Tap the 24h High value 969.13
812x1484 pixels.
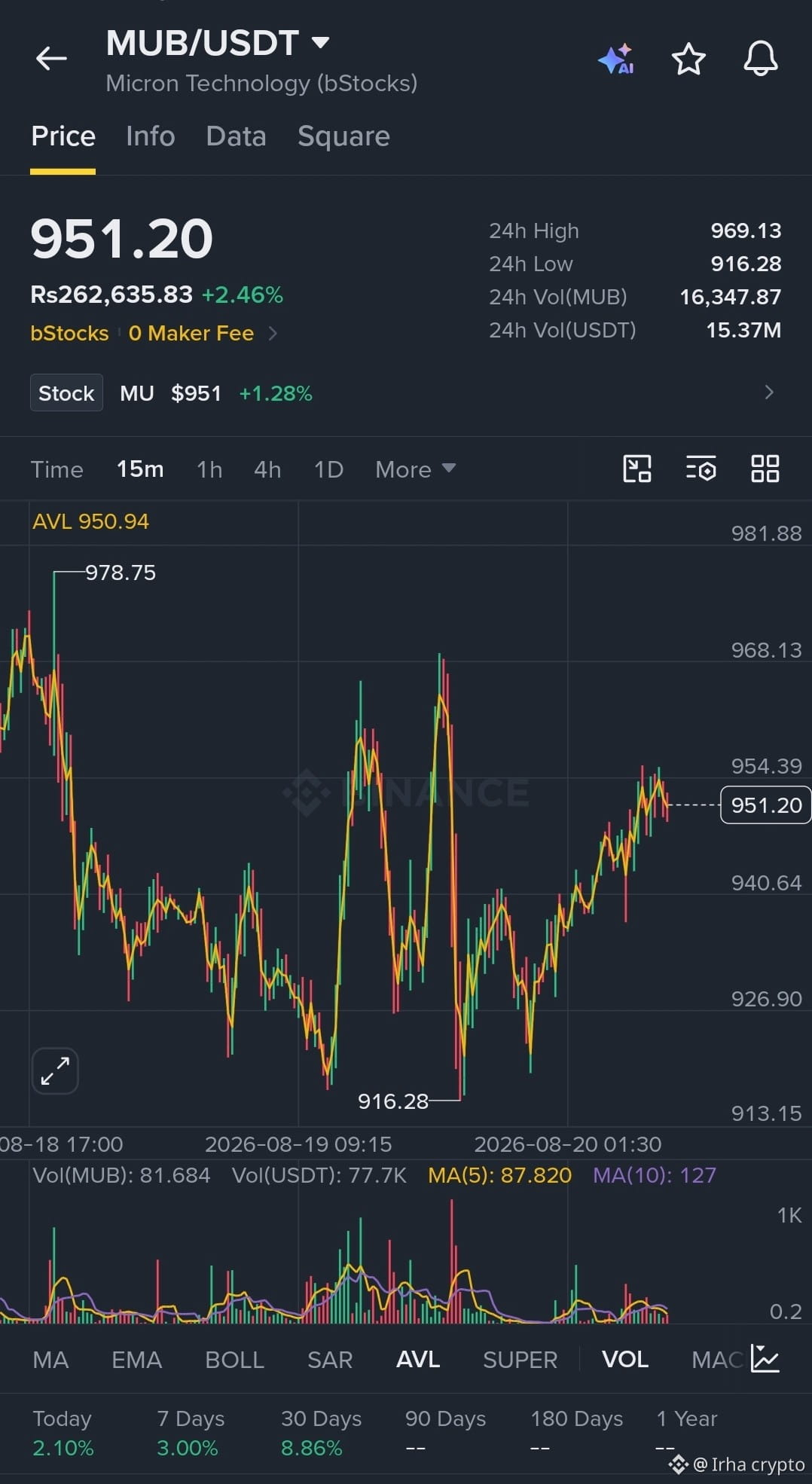[746, 231]
